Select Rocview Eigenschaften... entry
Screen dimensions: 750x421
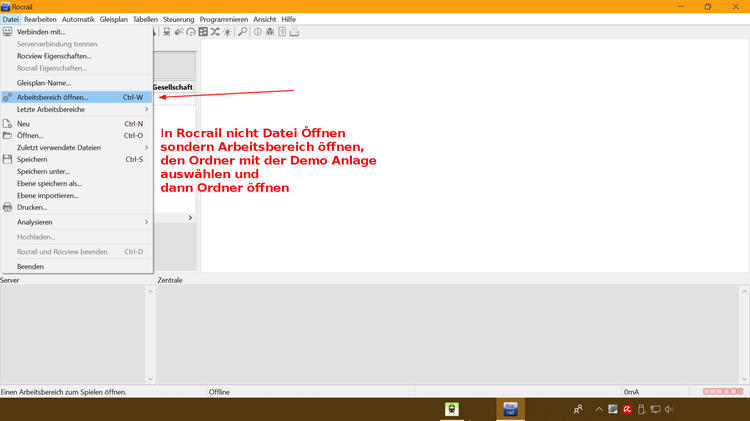[x=77, y=56]
